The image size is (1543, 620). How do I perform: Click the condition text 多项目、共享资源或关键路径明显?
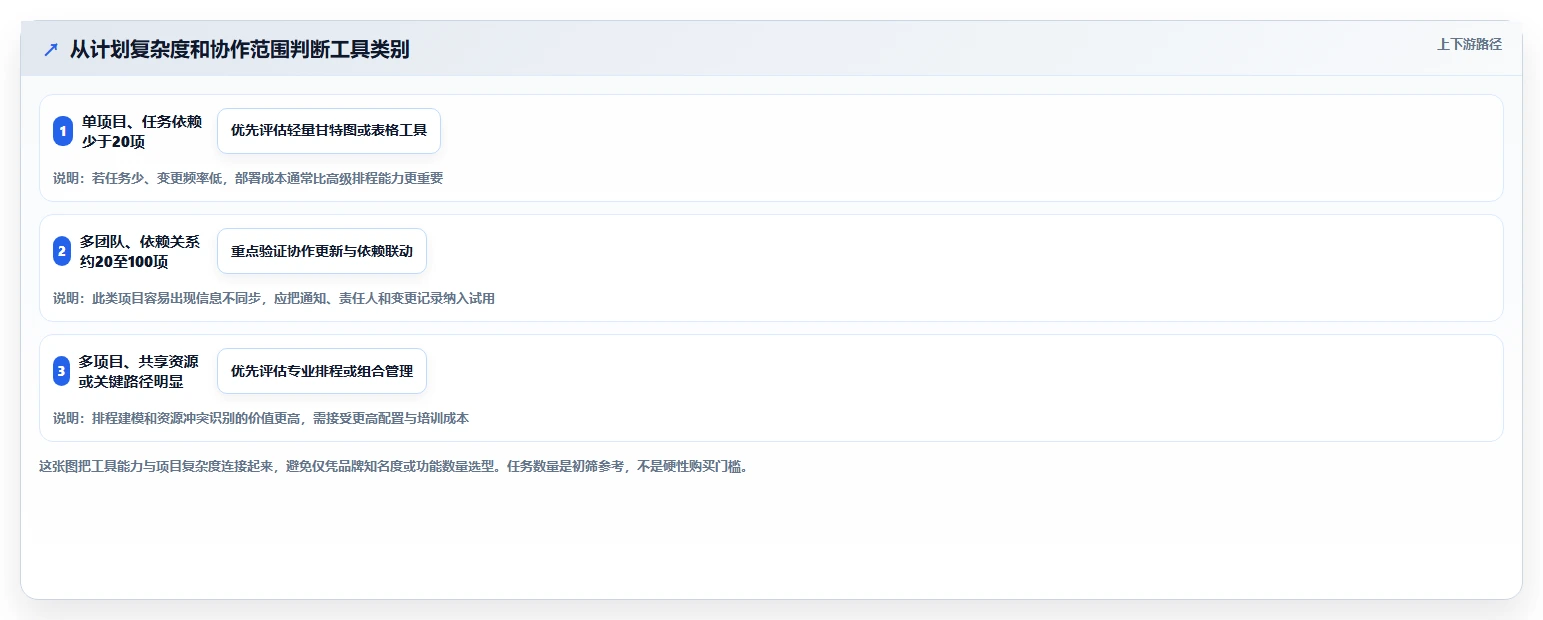tap(138, 371)
